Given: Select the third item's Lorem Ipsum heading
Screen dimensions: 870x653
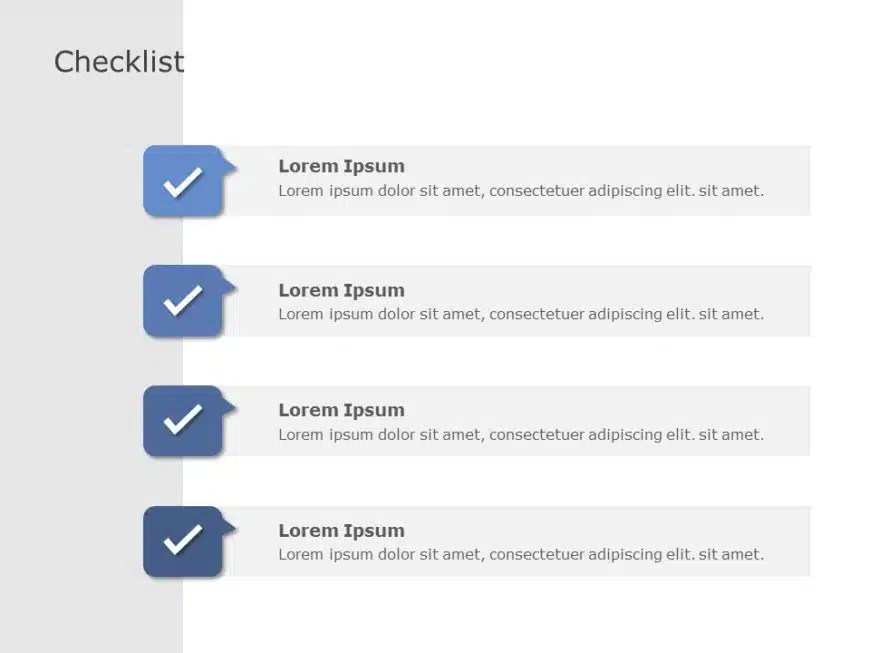Looking at the screenshot, I should pyautogui.click(x=341, y=410).
